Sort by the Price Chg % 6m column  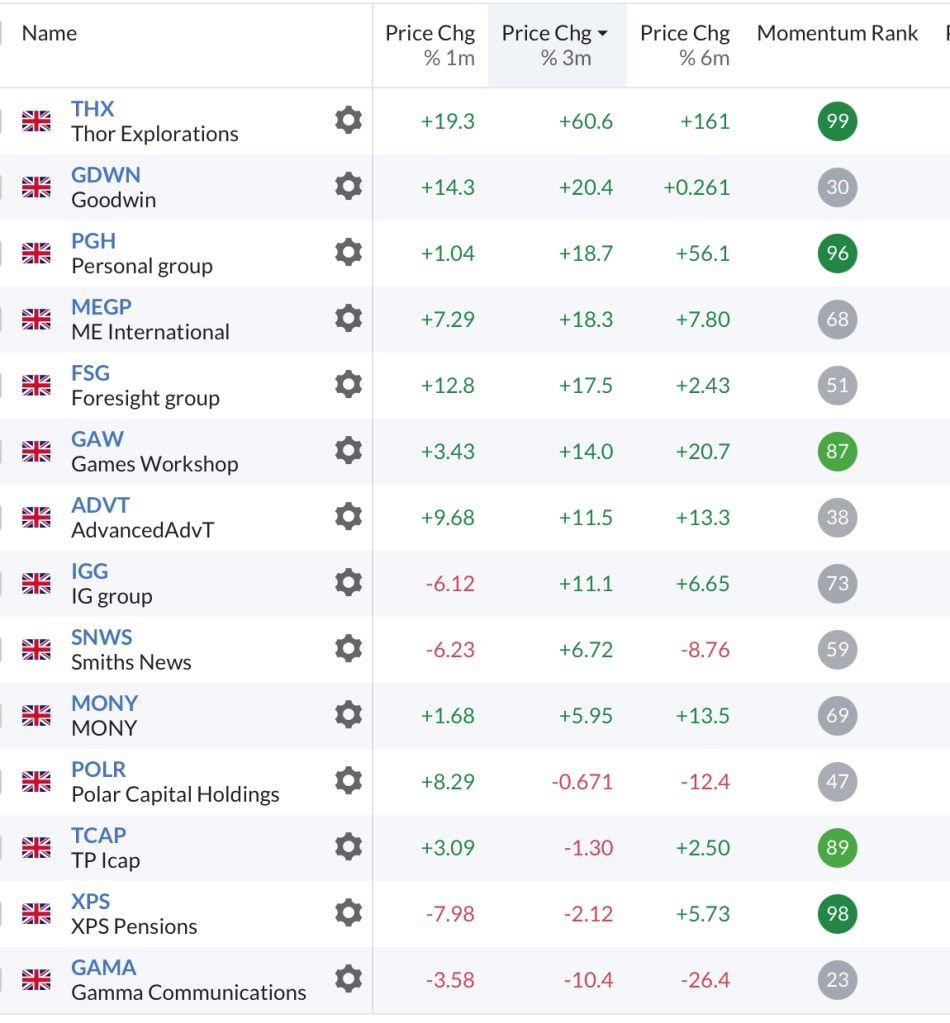(685, 45)
